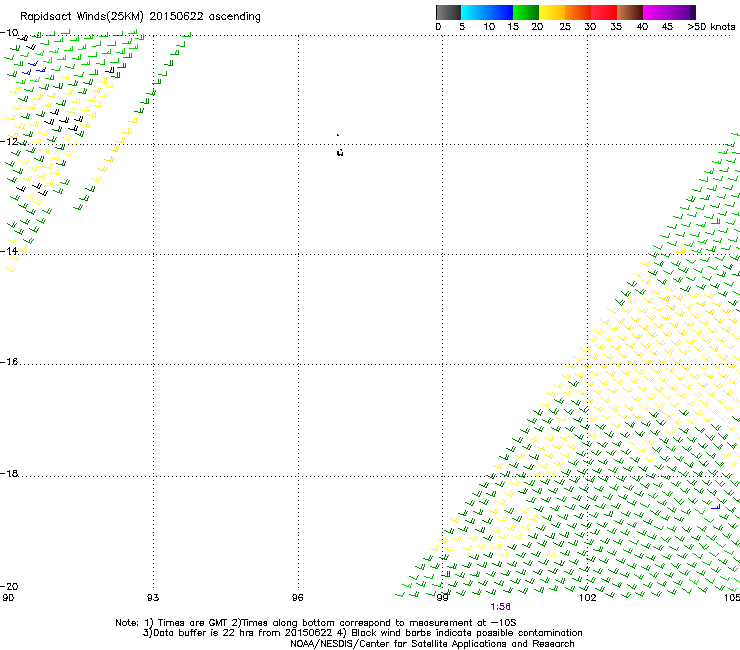This screenshot has width=740, height=650.
Task: Click the 'Data buffer is 22 hrs' note line
Action: point(363,633)
